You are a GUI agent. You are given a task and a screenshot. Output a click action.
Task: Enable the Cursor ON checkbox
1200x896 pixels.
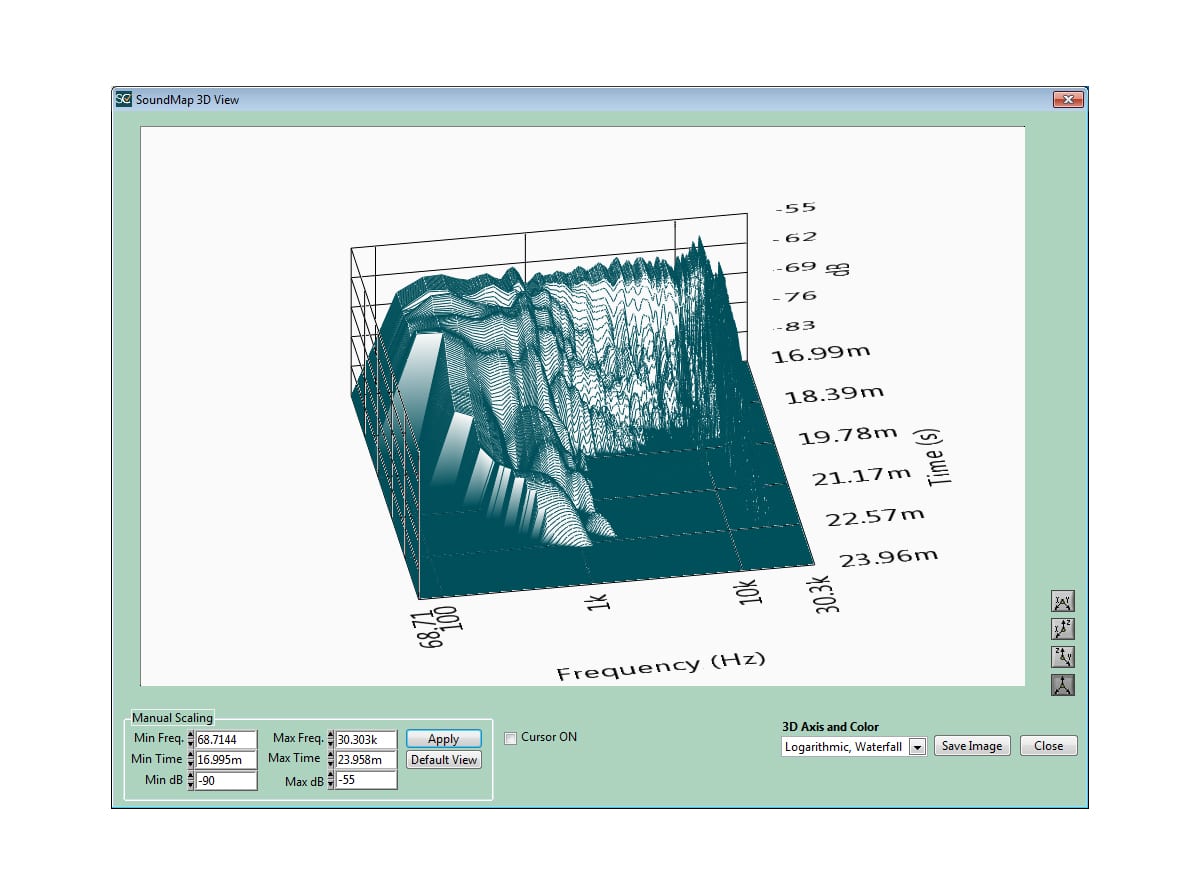(512, 738)
